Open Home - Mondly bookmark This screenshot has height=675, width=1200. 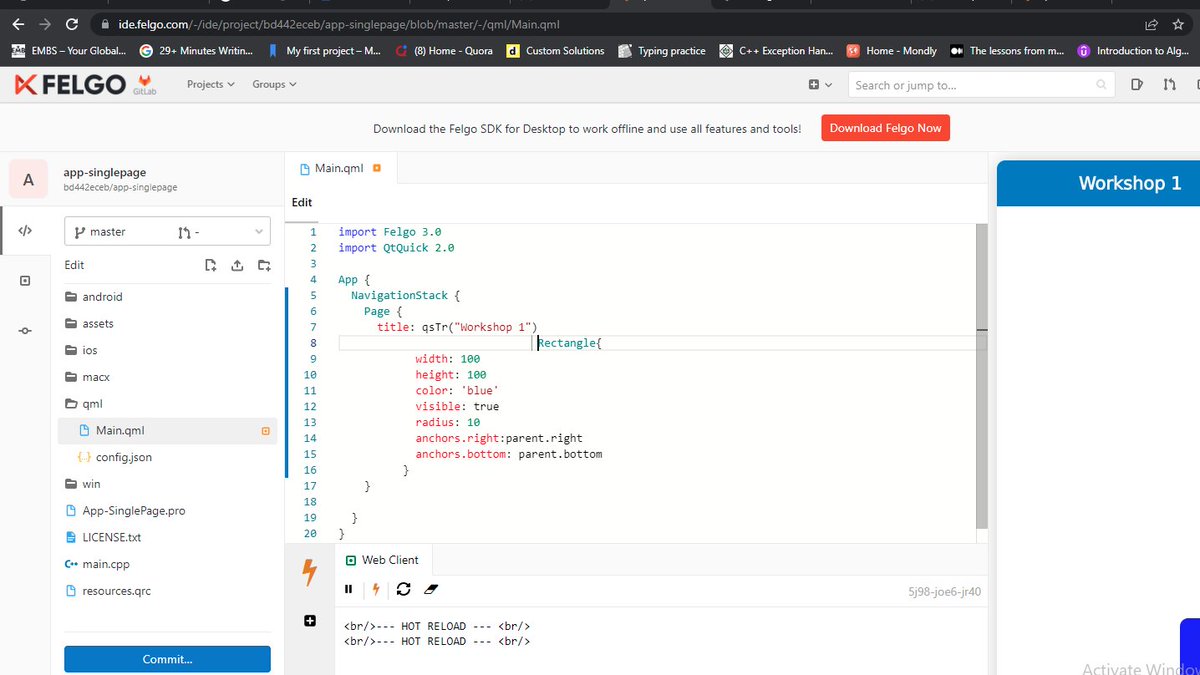892,51
